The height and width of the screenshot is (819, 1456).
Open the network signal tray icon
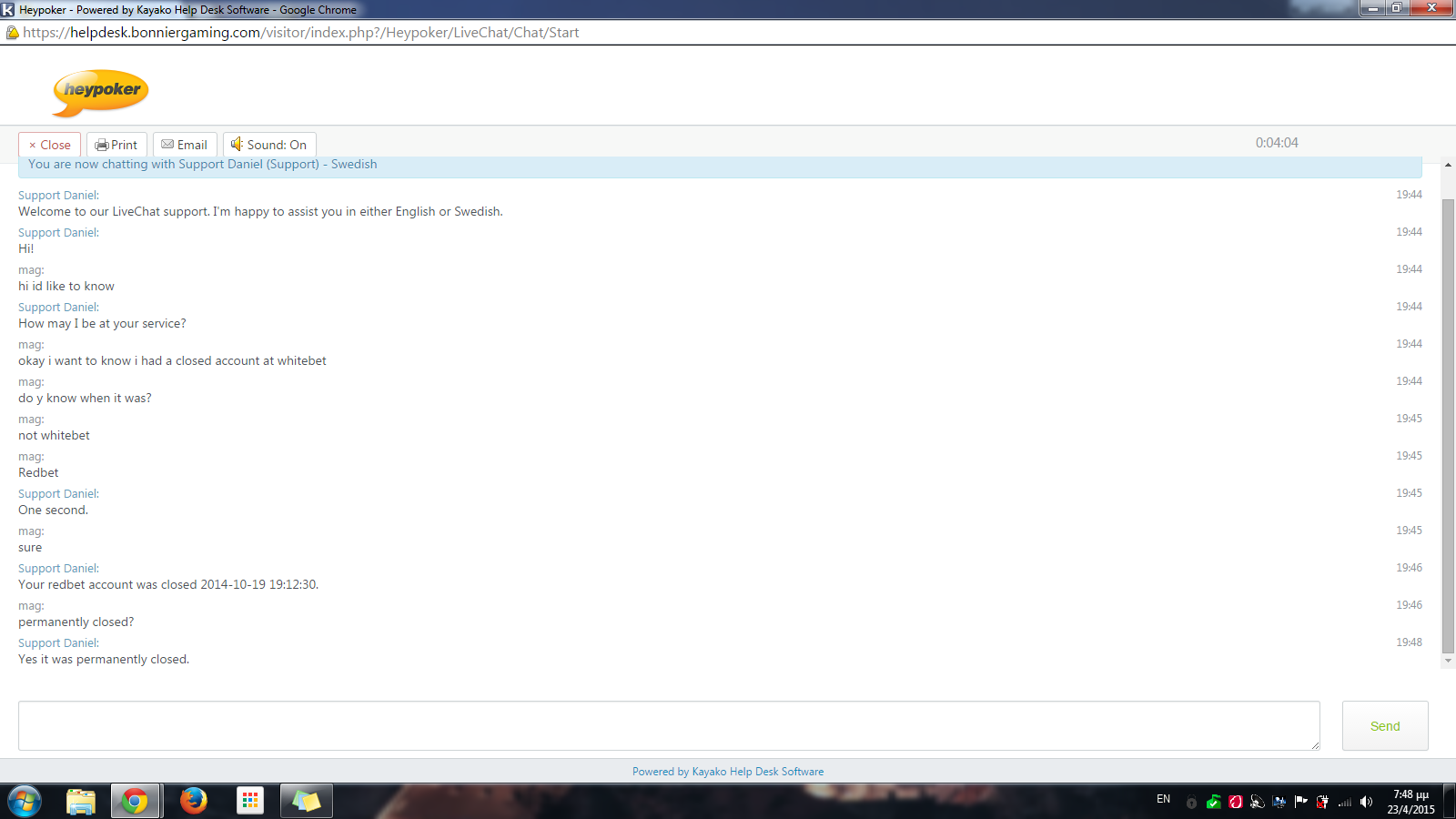coord(1344,802)
